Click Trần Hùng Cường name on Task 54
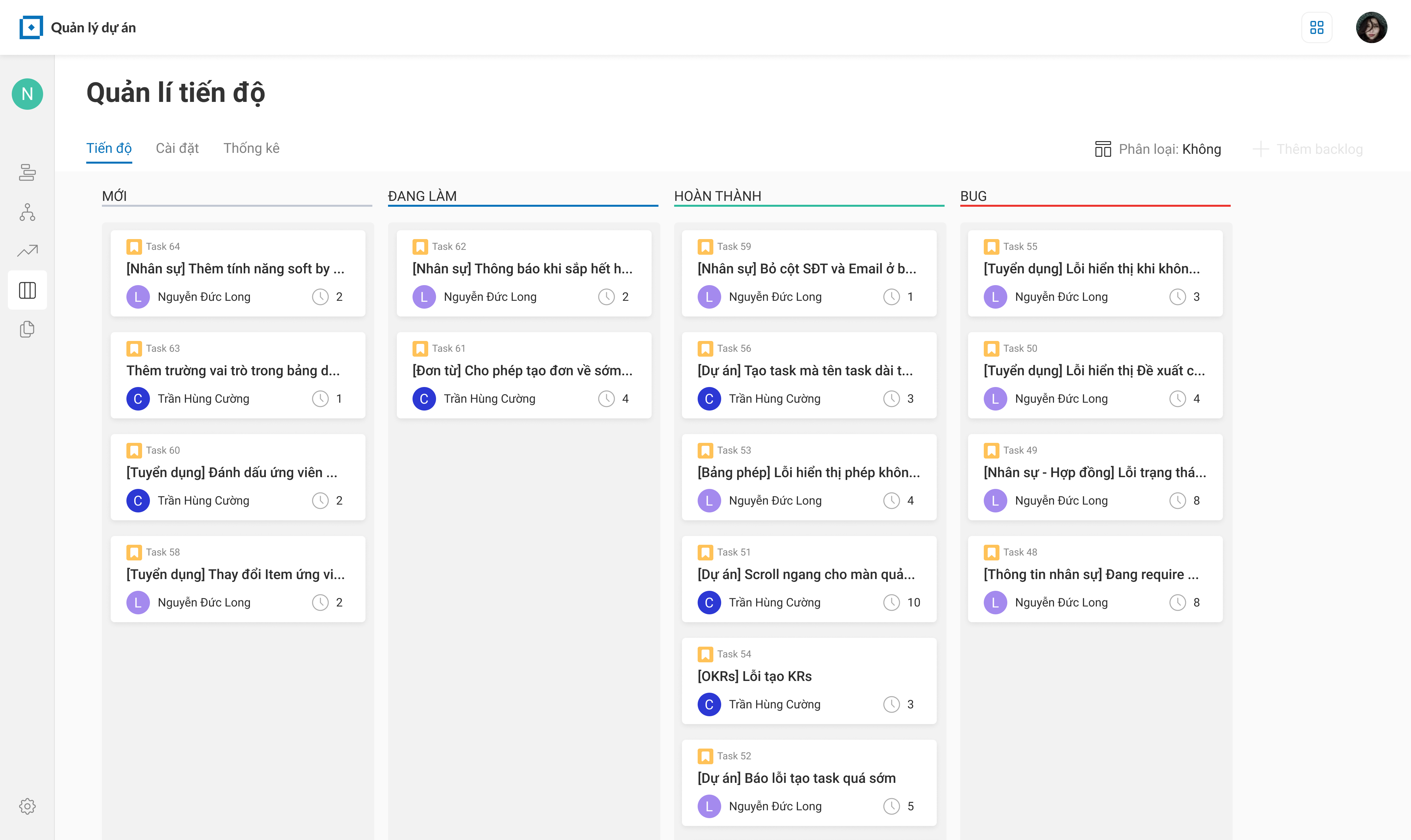1411x840 pixels. pyautogui.click(x=774, y=704)
